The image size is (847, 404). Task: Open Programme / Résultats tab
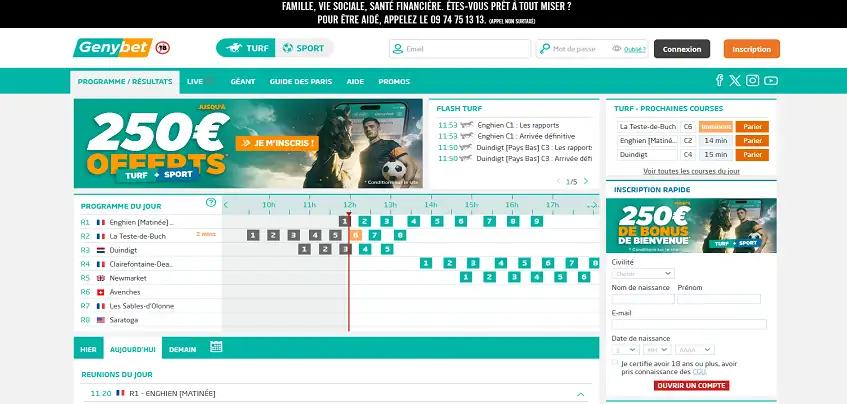pos(125,82)
